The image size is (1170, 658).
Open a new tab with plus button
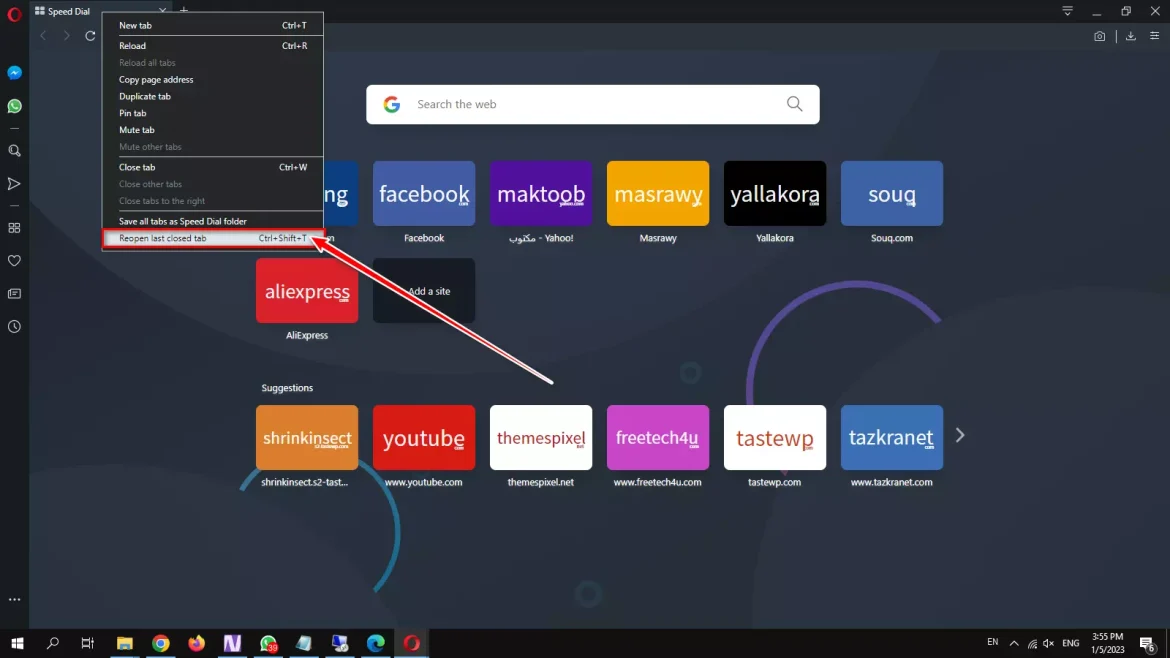pyautogui.click(x=184, y=10)
